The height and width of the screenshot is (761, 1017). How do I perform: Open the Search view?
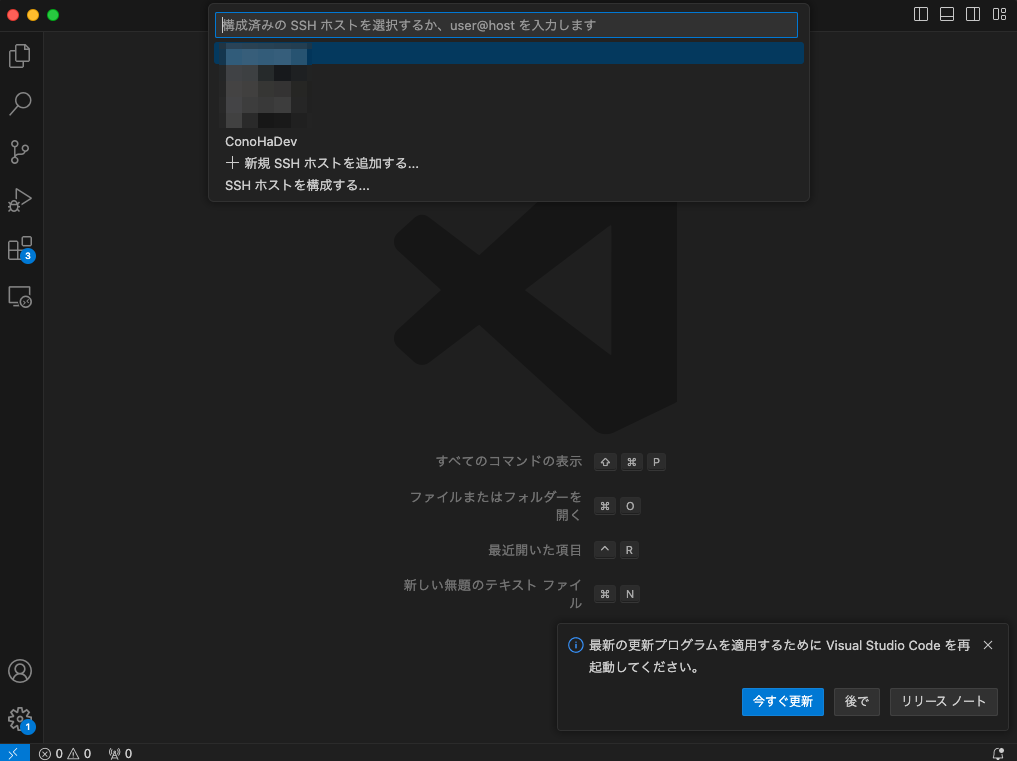[x=20, y=104]
